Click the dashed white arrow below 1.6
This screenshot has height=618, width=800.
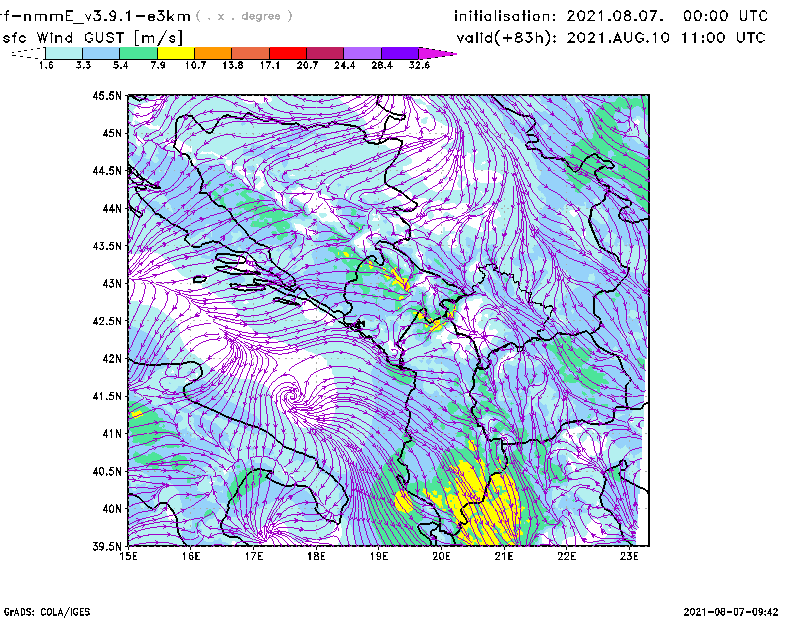(28, 53)
